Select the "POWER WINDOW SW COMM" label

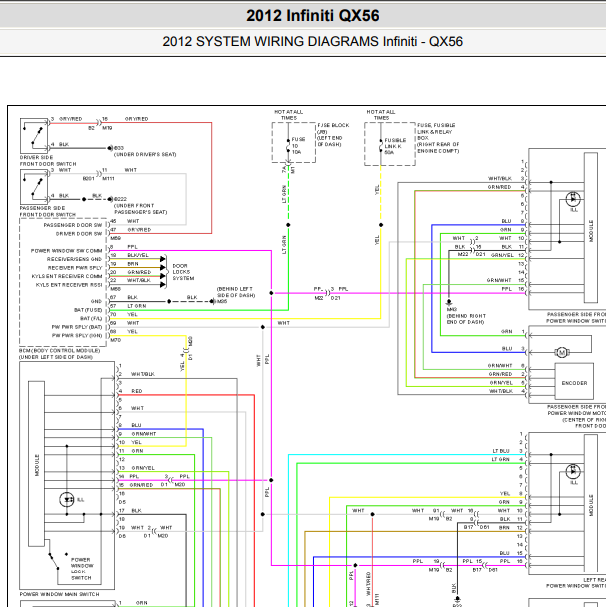pos(67,251)
